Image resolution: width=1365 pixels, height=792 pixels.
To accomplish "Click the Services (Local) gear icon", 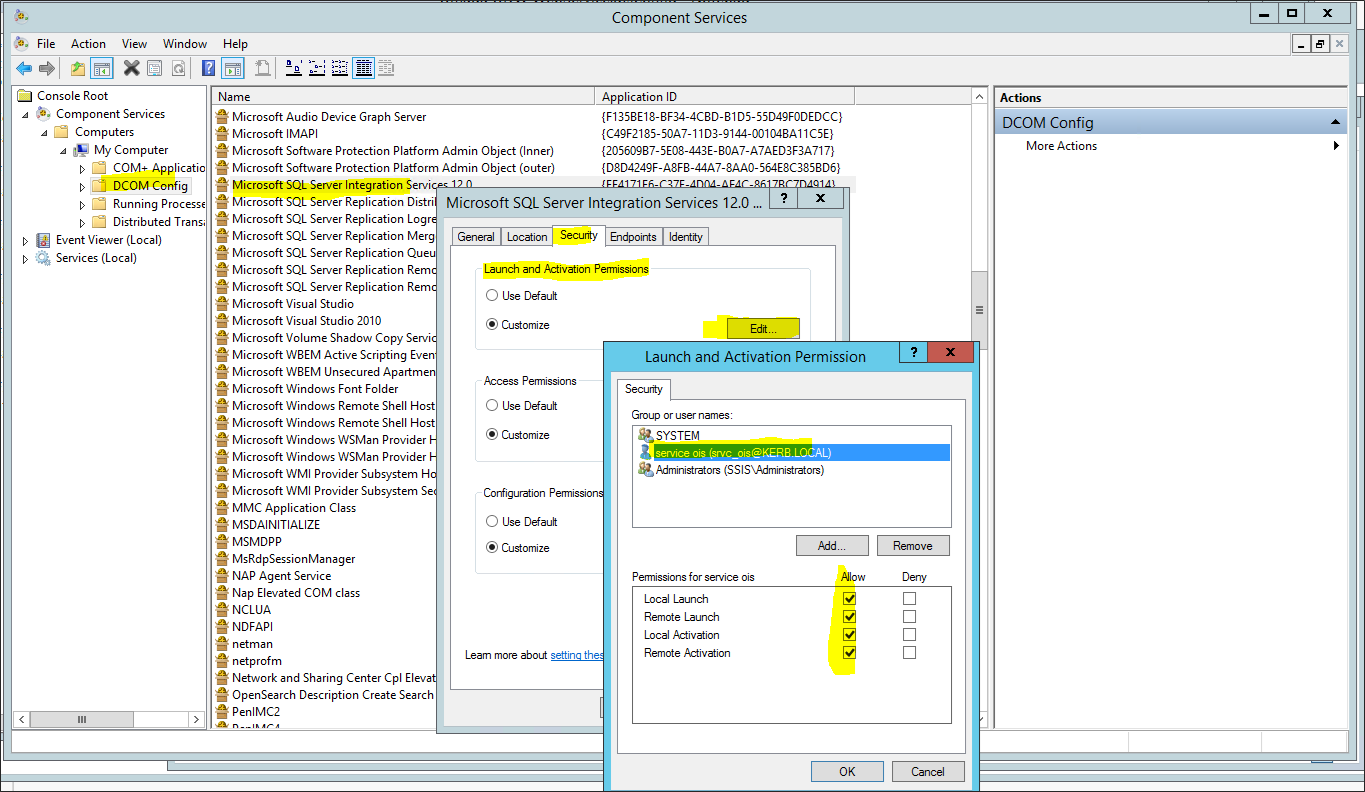I will (44, 258).
